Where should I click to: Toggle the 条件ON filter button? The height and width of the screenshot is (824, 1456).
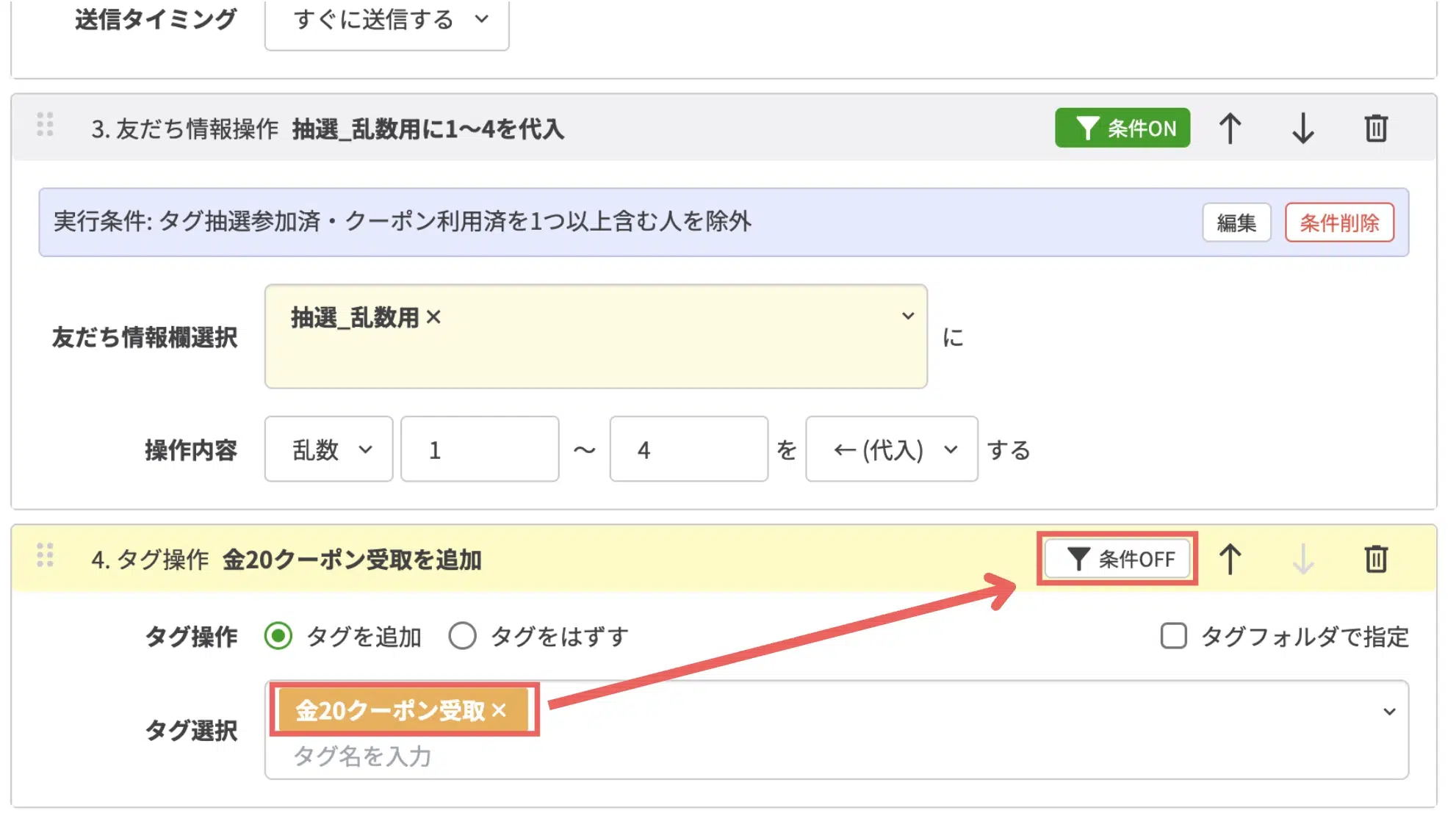[1122, 128]
